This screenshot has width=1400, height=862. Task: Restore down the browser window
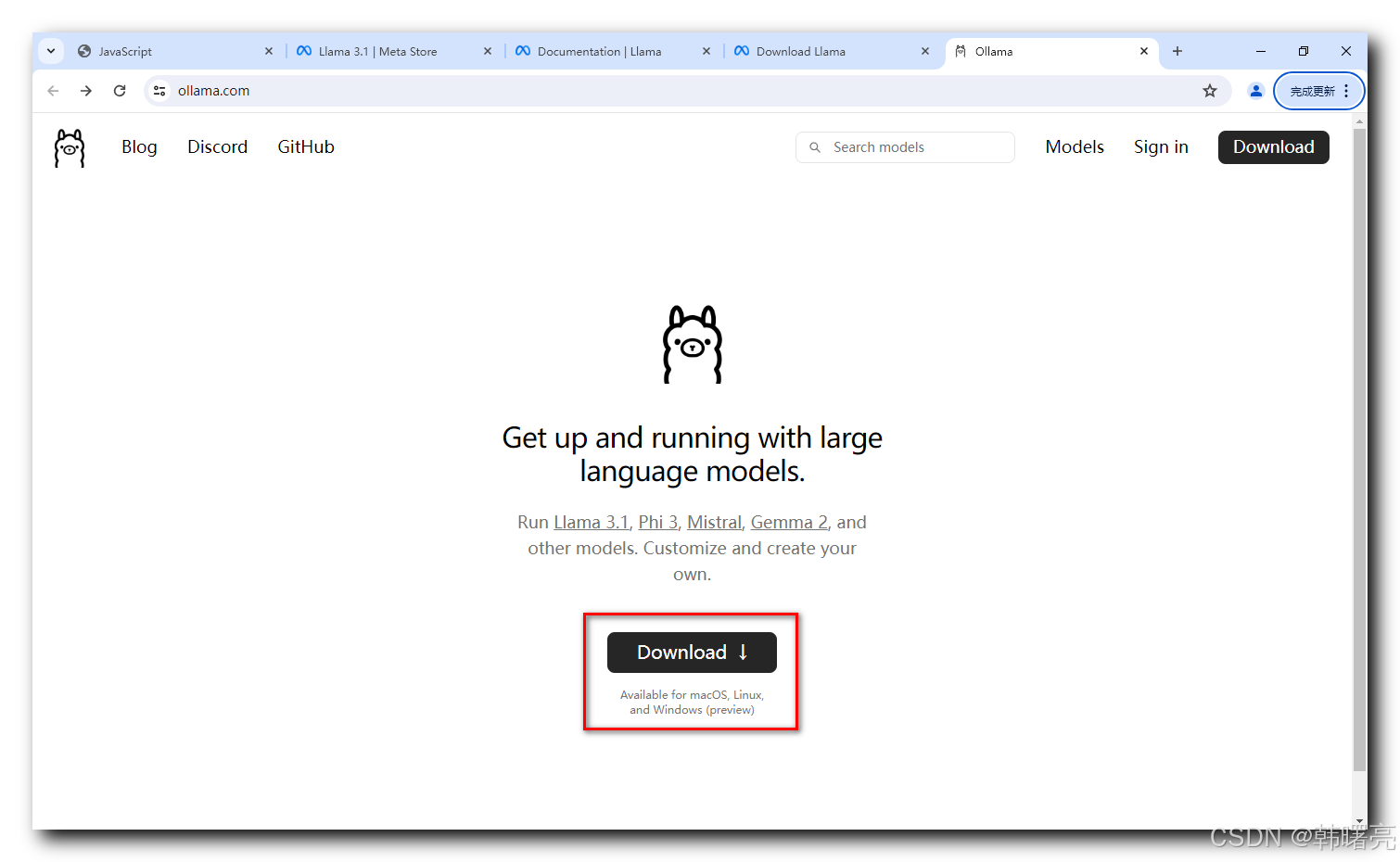1304,51
